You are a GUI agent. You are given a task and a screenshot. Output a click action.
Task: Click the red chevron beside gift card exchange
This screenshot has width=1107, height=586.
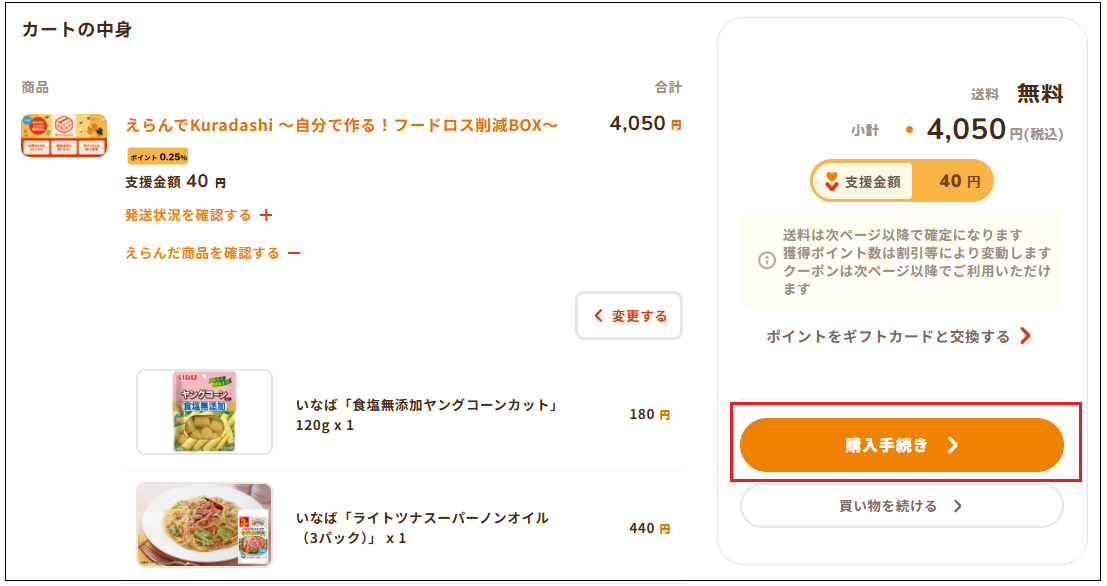[1025, 337]
